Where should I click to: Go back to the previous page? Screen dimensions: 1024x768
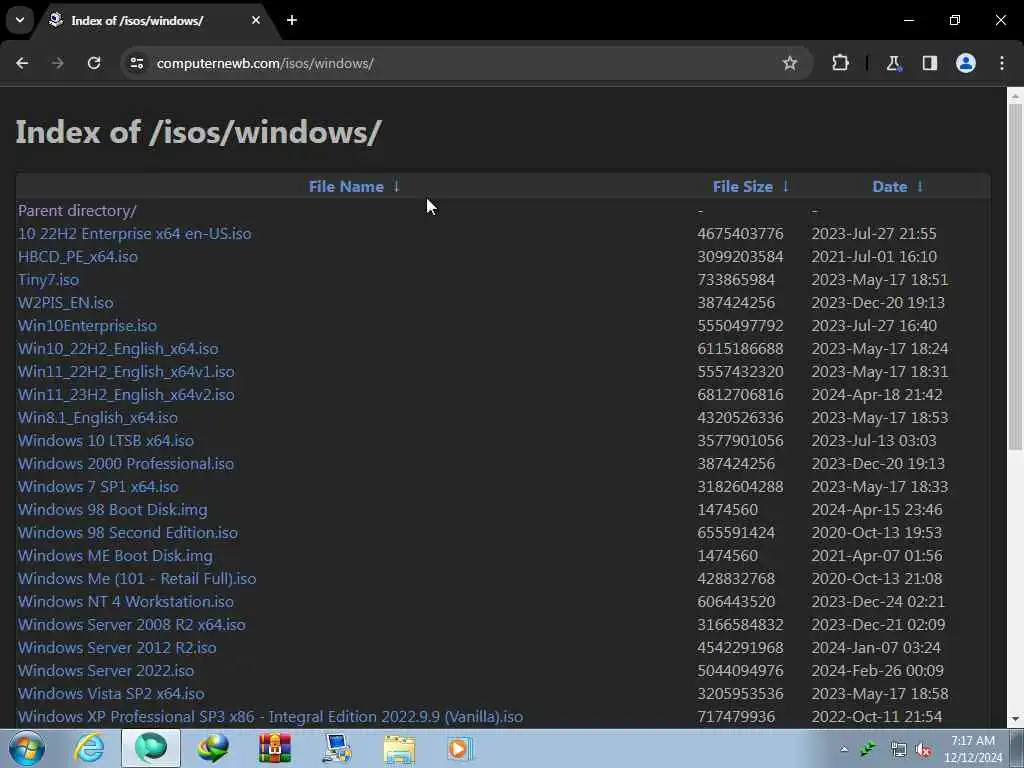pos(22,63)
